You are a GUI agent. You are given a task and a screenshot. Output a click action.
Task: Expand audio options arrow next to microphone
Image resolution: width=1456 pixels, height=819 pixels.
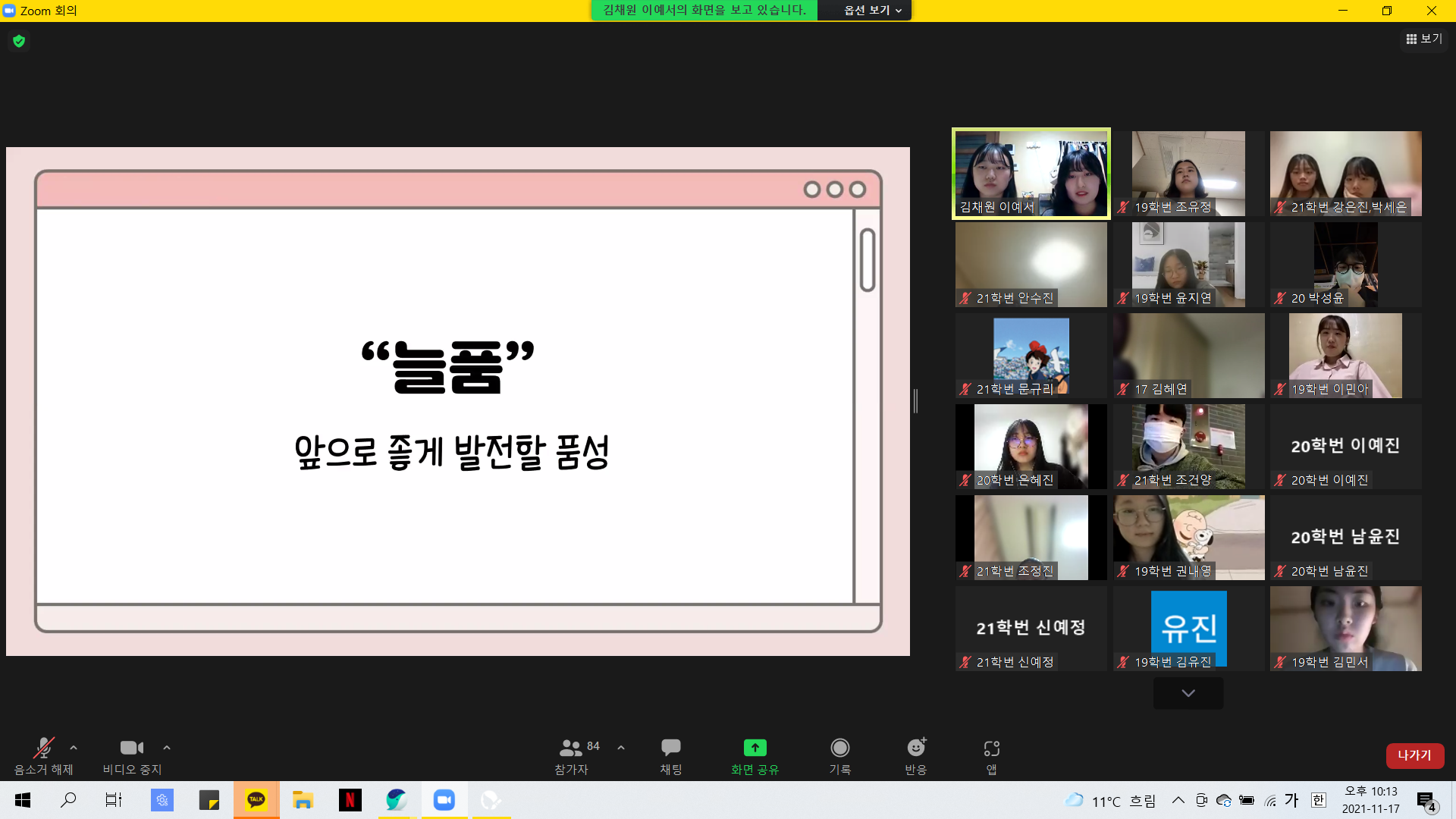(74, 748)
